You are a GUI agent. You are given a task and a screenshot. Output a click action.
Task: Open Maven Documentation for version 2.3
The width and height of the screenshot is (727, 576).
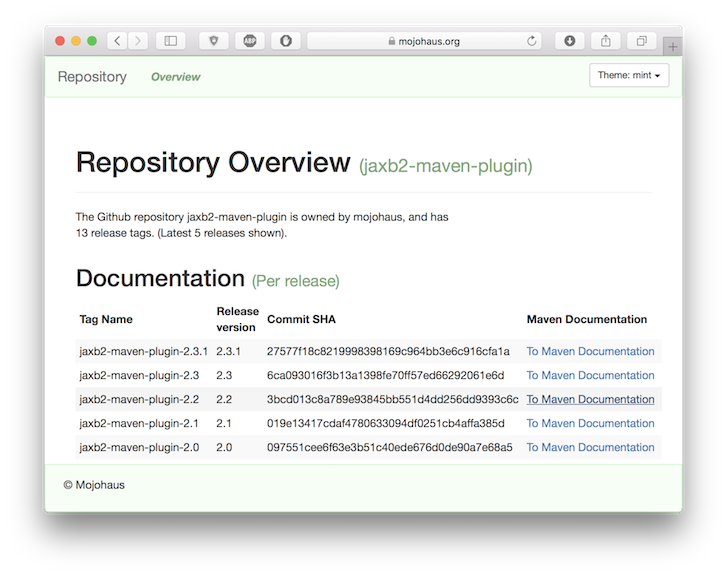click(x=590, y=375)
